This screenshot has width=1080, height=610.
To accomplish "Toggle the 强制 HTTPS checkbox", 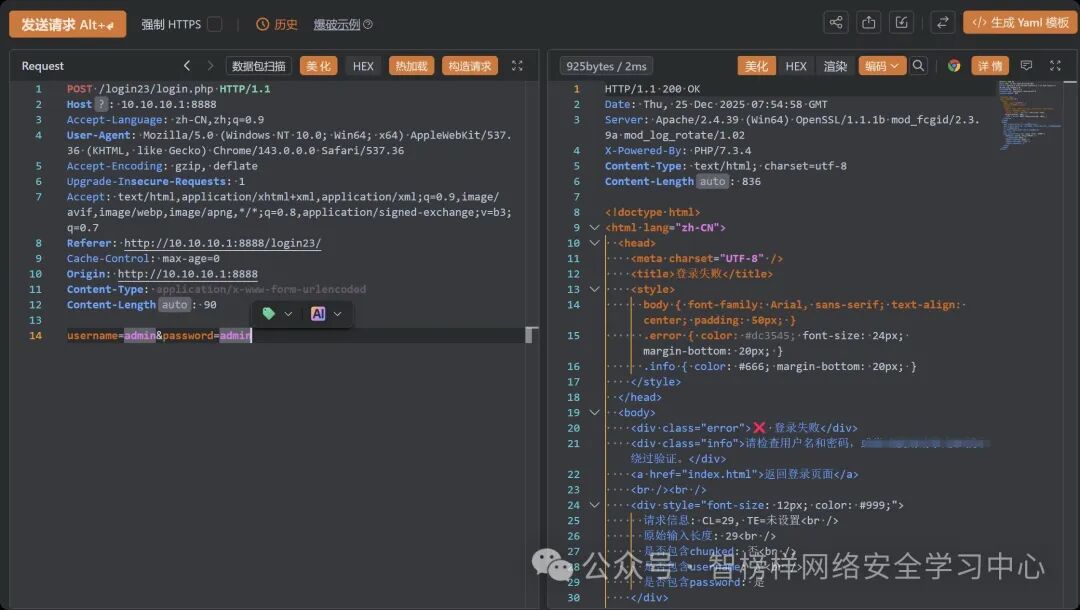I will click(215, 24).
